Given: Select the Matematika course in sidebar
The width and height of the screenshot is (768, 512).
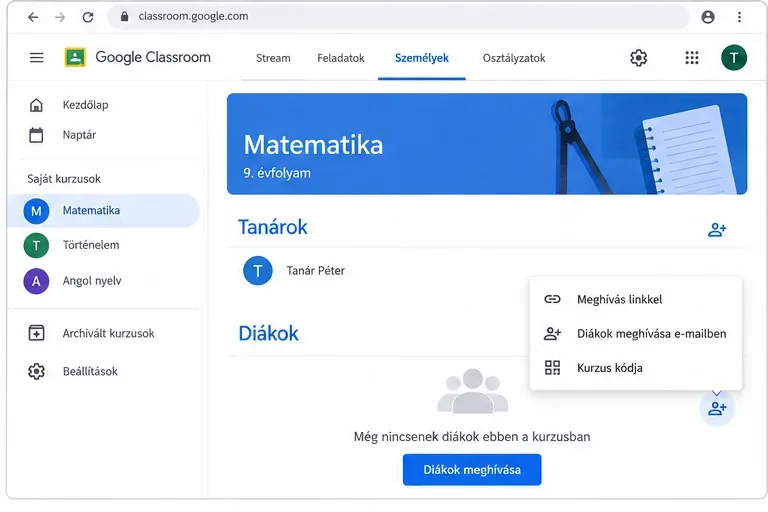Looking at the screenshot, I should tap(103, 211).
